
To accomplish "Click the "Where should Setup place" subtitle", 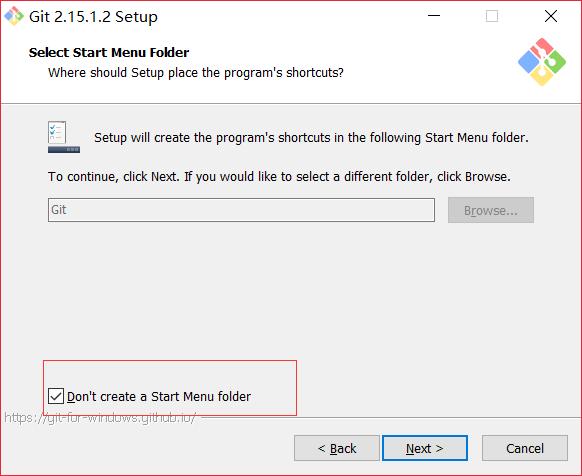I will point(196,72).
